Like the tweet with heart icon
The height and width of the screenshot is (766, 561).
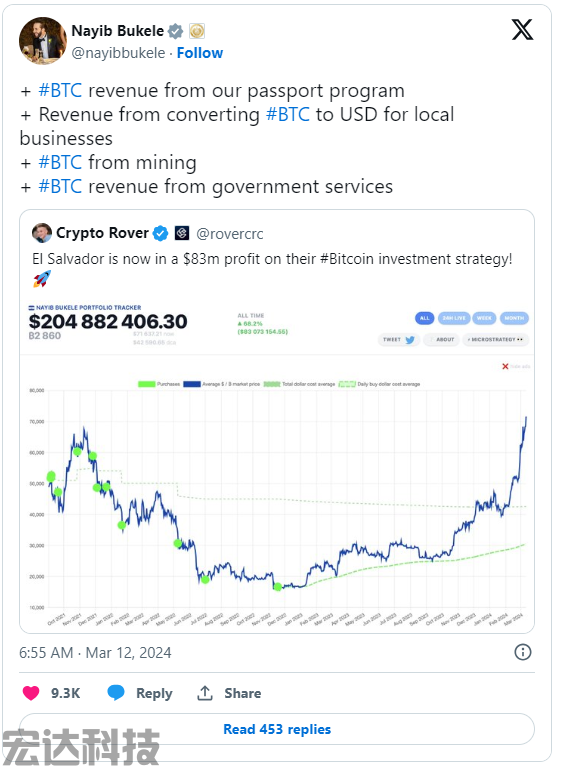point(31,693)
